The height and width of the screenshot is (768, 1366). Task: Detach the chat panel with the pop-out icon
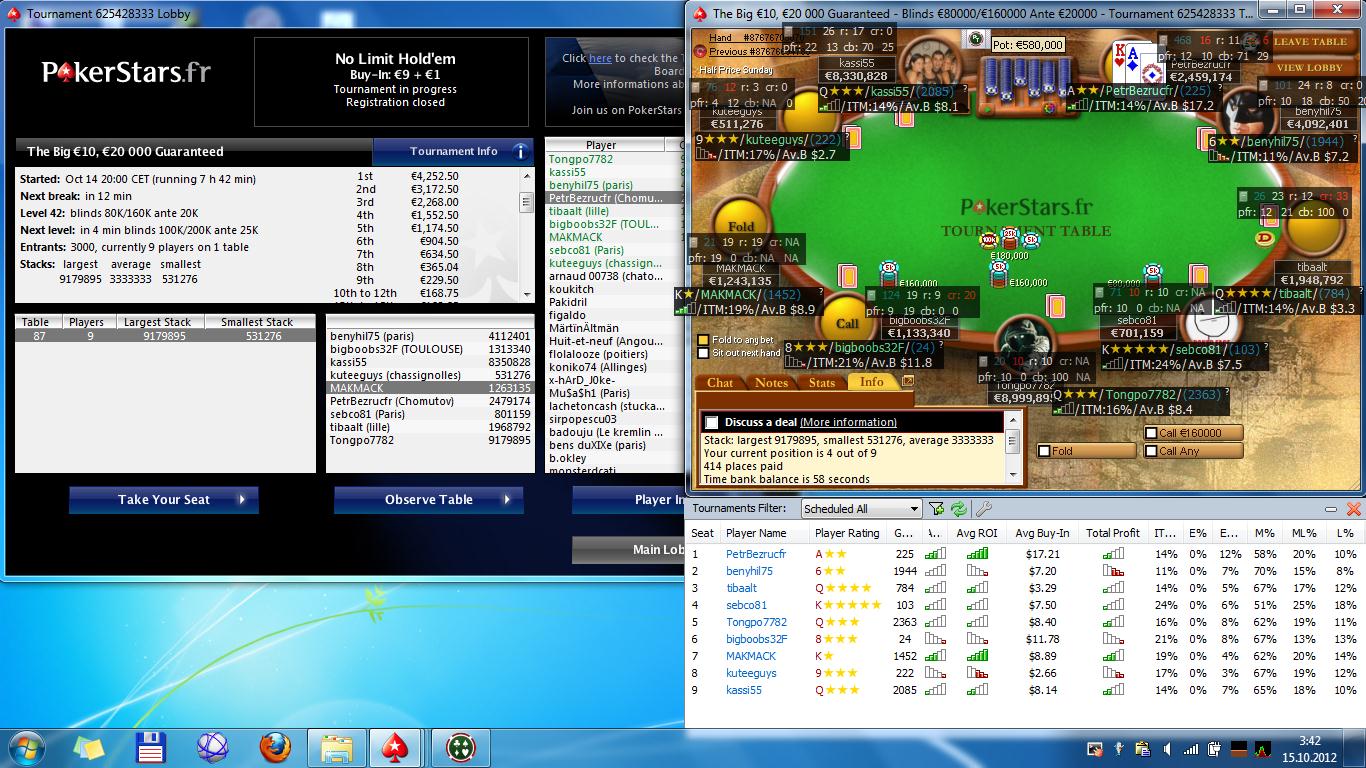click(x=908, y=381)
